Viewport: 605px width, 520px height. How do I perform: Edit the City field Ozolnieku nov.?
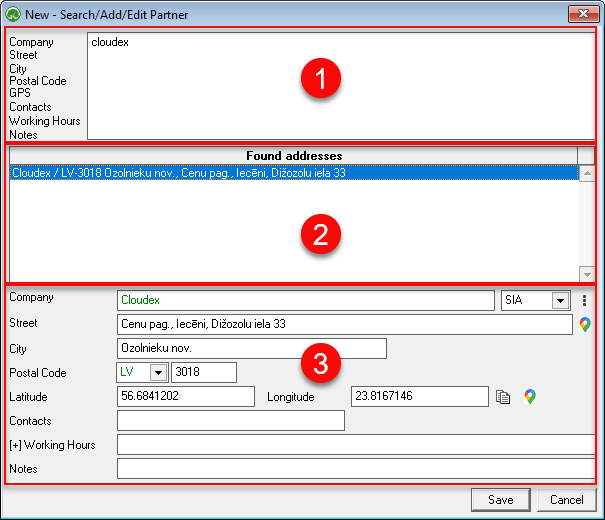pos(252,349)
